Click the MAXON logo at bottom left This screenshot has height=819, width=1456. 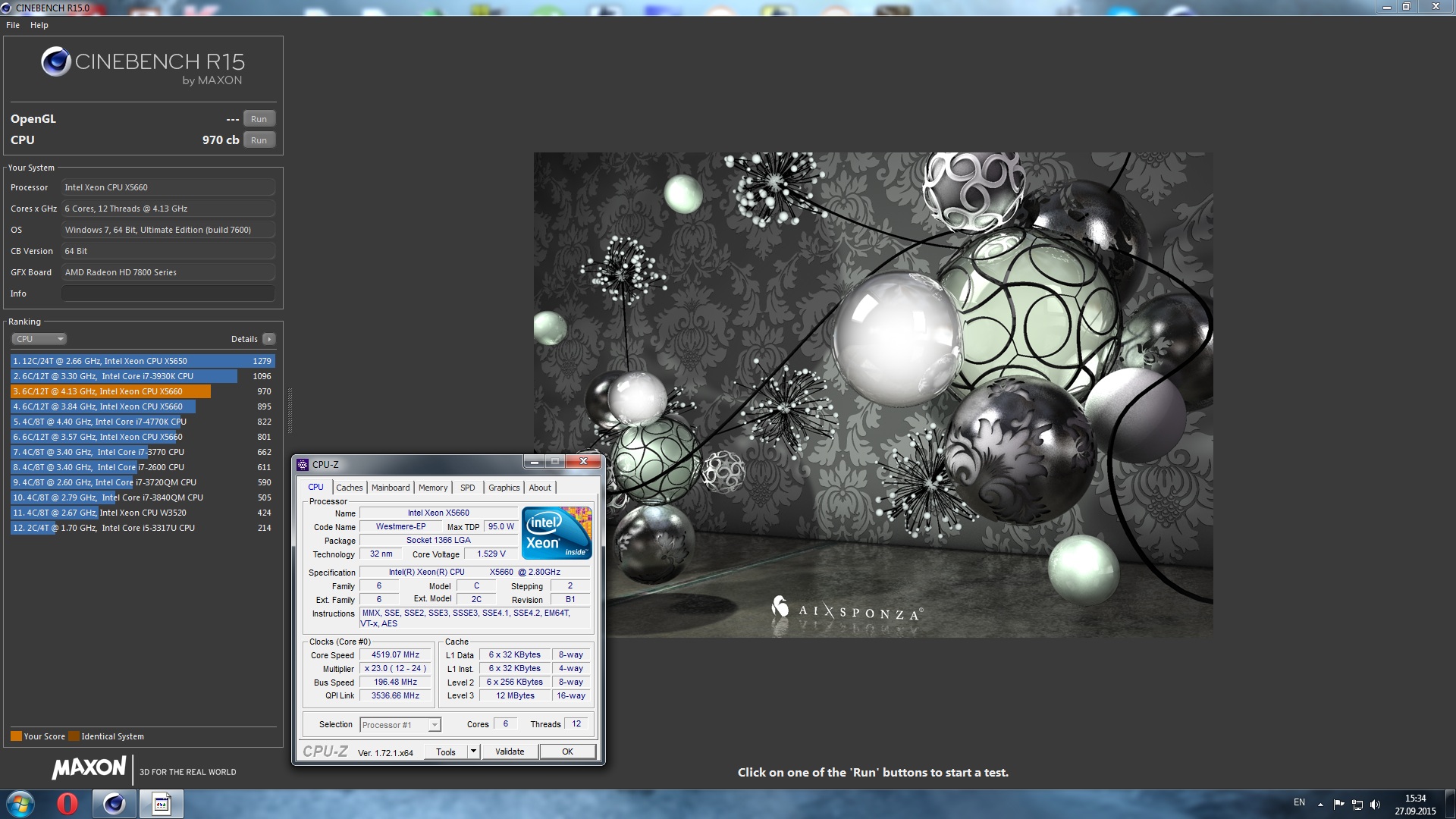(x=88, y=768)
